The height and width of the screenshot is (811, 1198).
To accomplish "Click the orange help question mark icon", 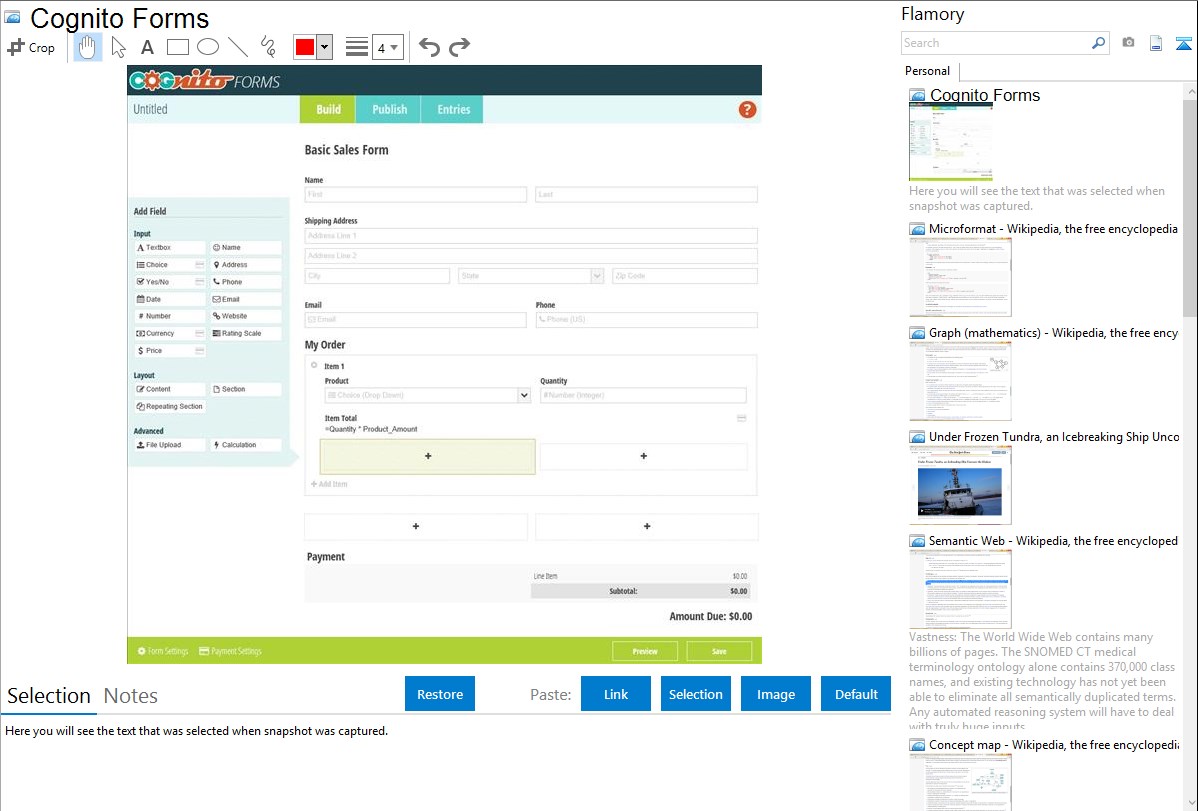I will click(x=747, y=109).
